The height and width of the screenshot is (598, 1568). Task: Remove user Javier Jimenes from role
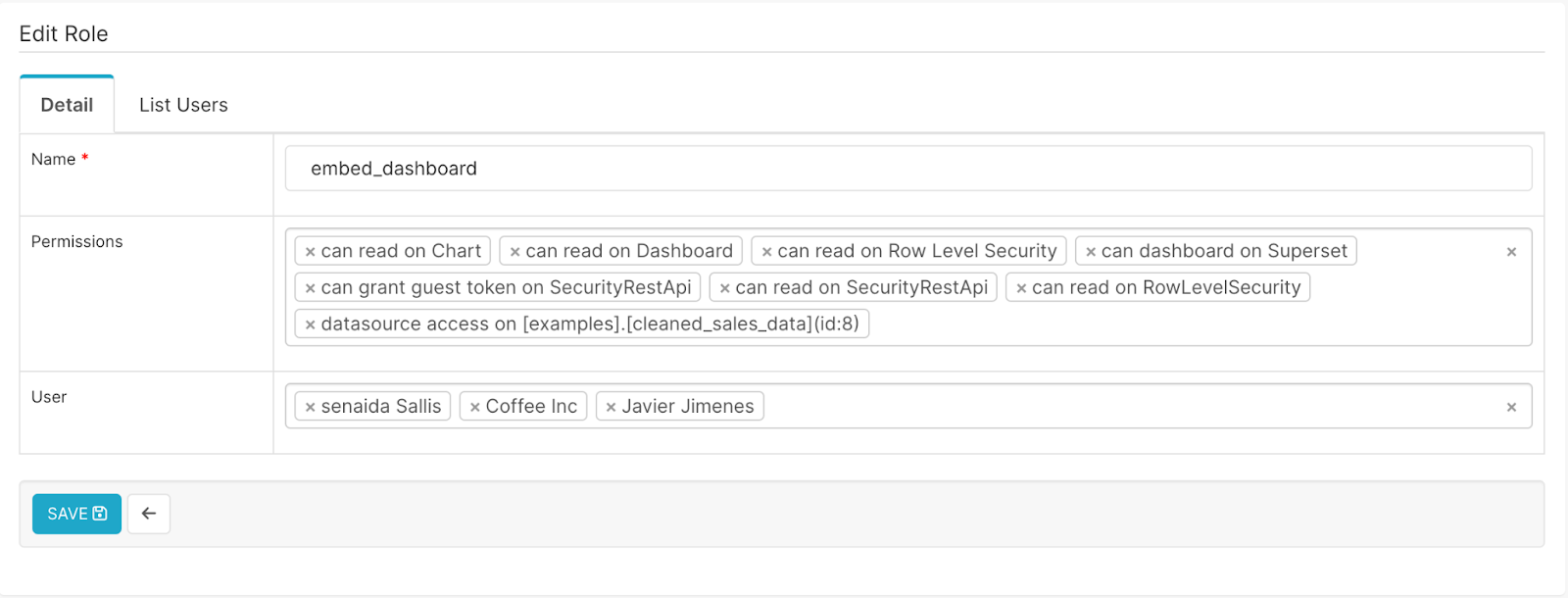coord(611,407)
